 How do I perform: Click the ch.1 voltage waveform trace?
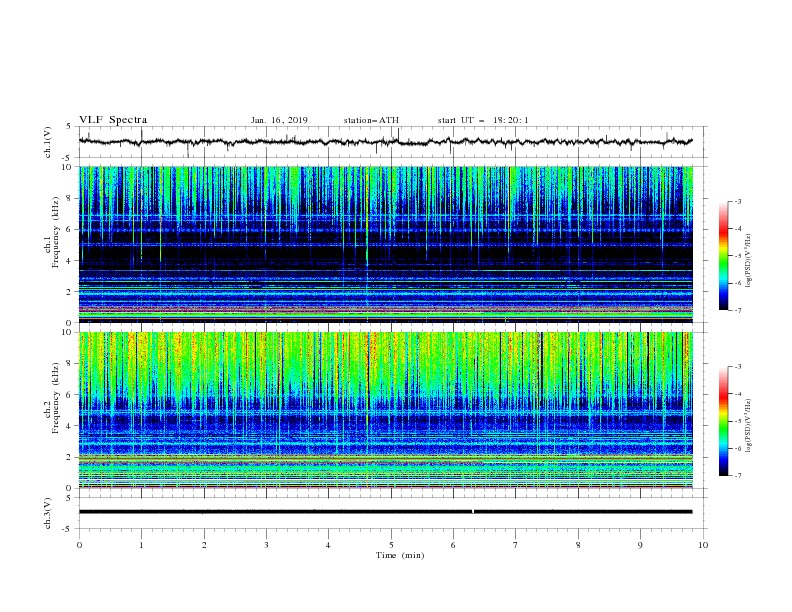pyautogui.click(x=386, y=142)
